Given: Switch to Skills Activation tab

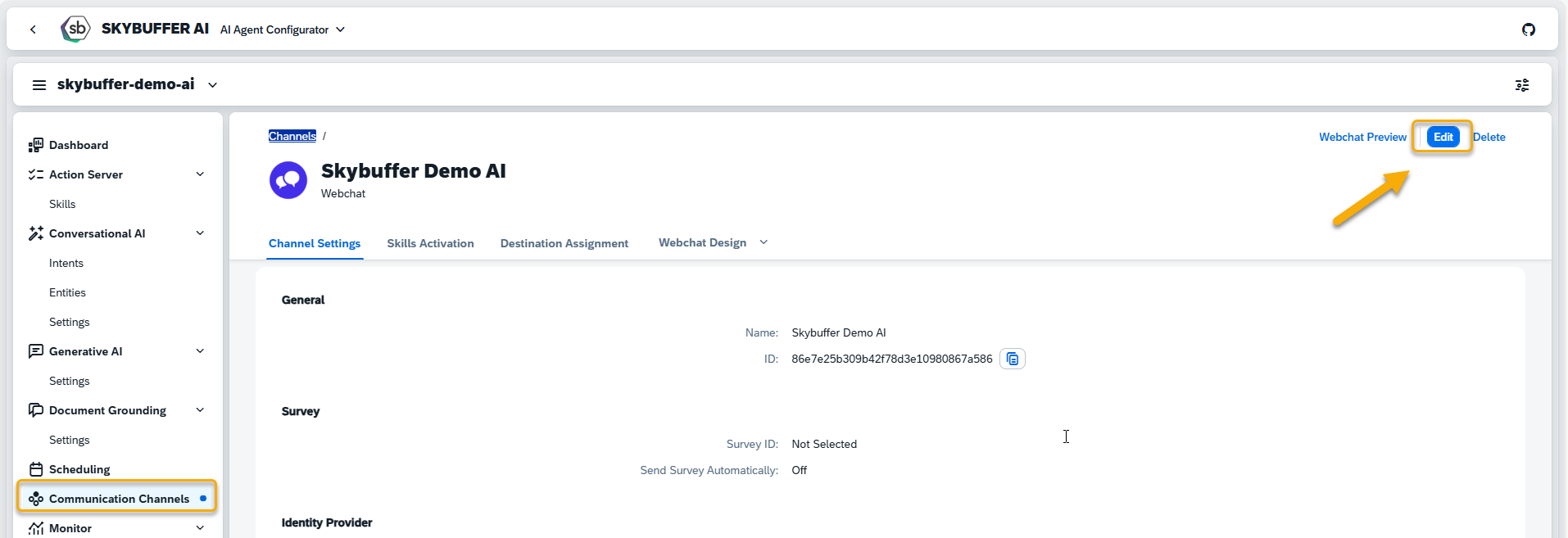Looking at the screenshot, I should tap(430, 243).
